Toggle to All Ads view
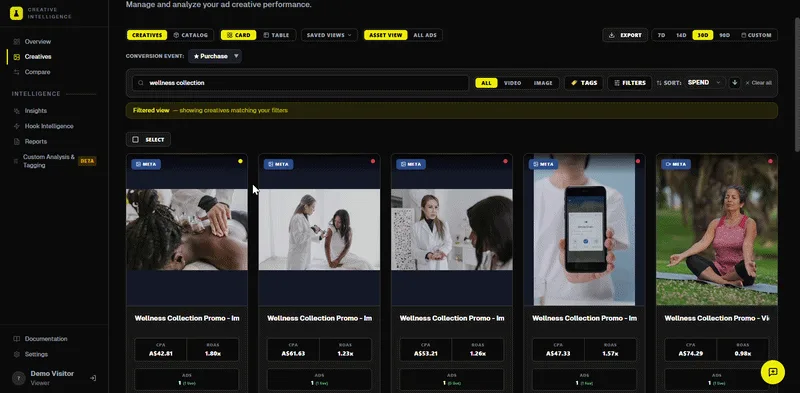This screenshot has width=800, height=393. pyautogui.click(x=425, y=35)
